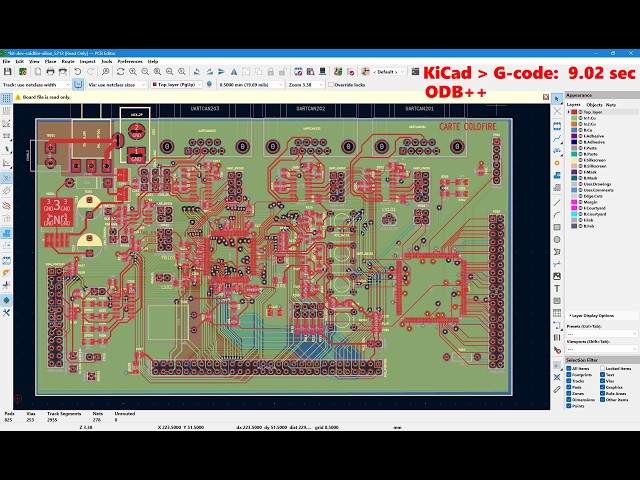640x480 pixels.
Task: Toggle automatic track width button
Action: [78, 84]
